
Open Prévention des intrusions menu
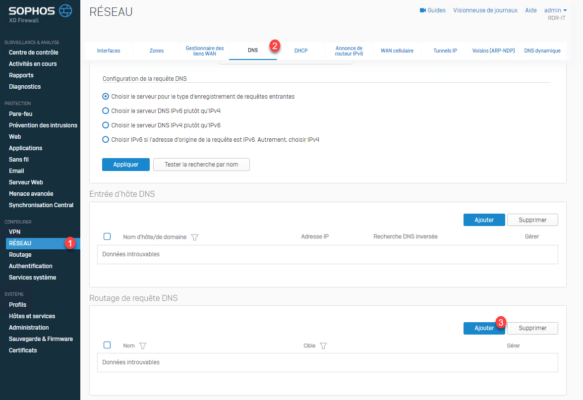(43, 125)
